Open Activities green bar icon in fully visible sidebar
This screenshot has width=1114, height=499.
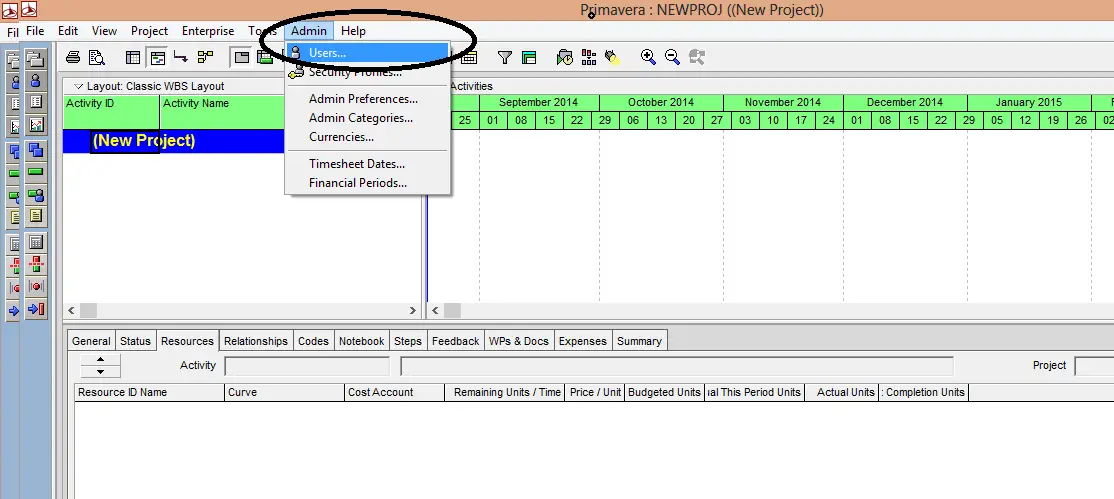(36, 172)
